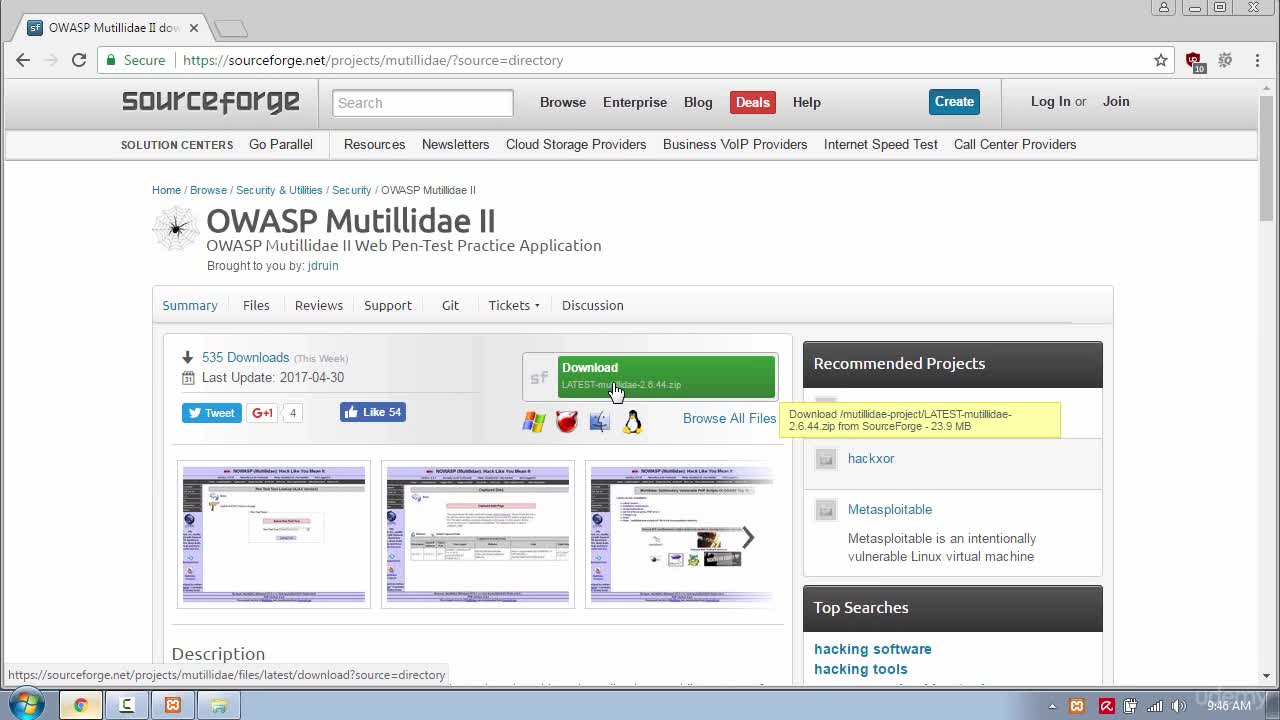Click the hacking software top search
Image resolution: width=1280 pixels, height=720 pixels.
click(x=873, y=649)
